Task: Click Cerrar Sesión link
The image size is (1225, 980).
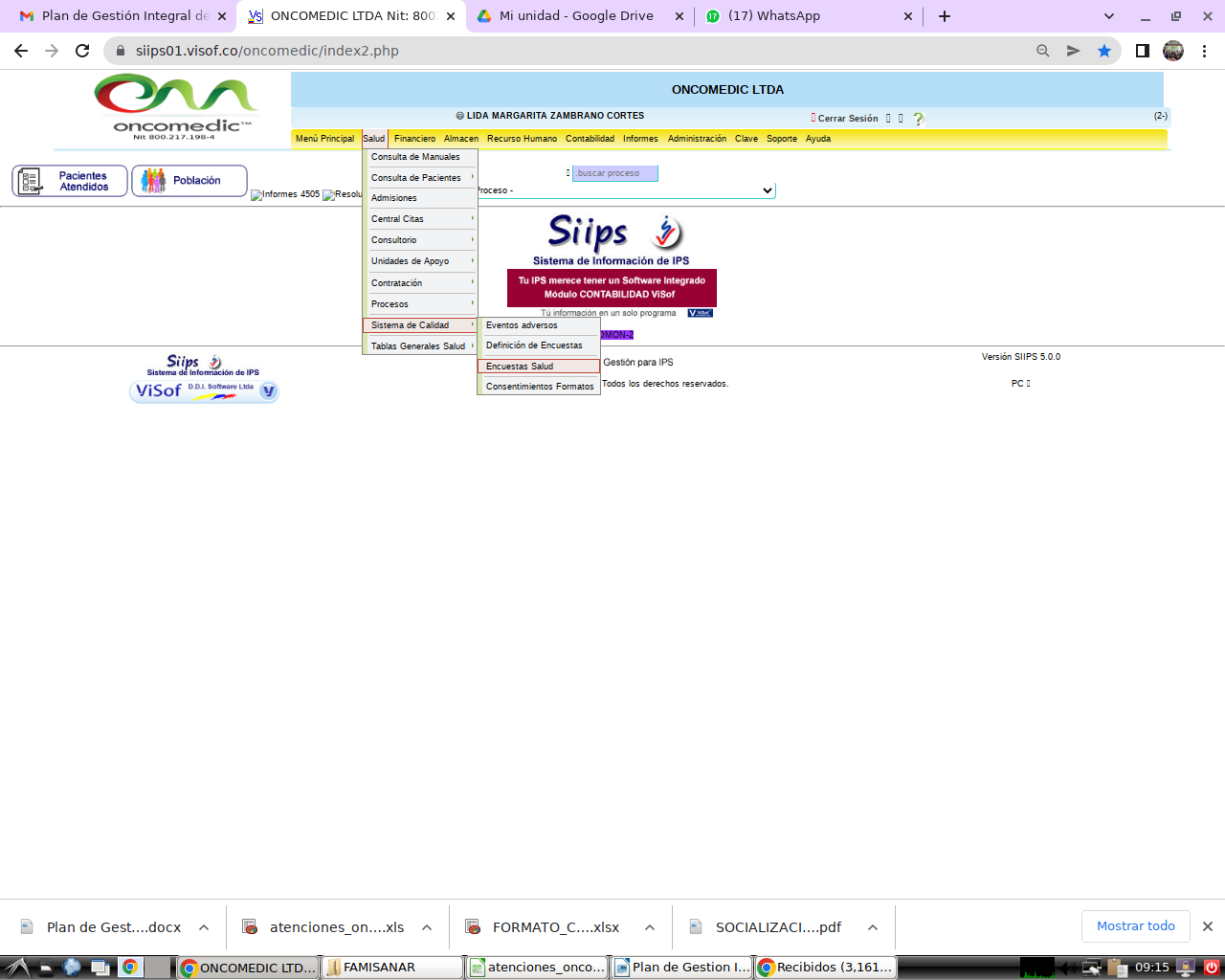Action: tap(847, 119)
